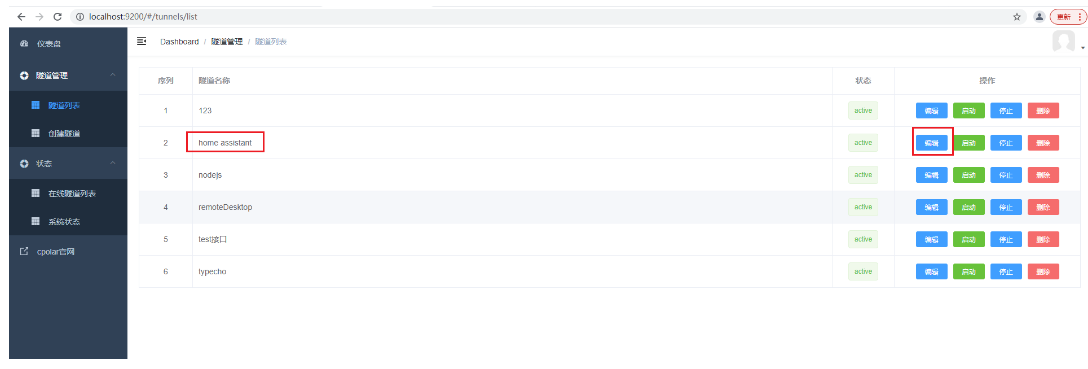Click Dashboard breadcrumb link
The height and width of the screenshot is (369, 1088).
[x=180, y=42]
